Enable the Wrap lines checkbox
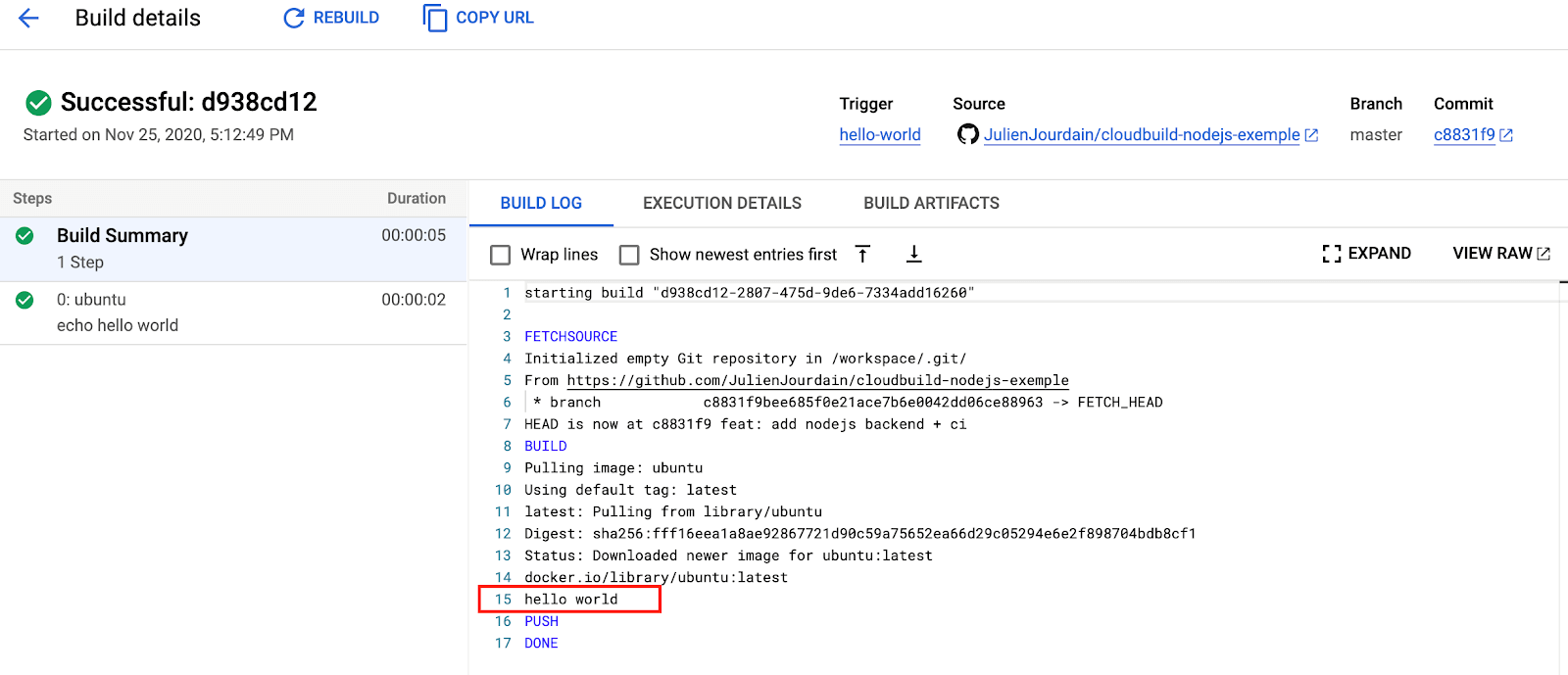 pyautogui.click(x=500, y=255)
